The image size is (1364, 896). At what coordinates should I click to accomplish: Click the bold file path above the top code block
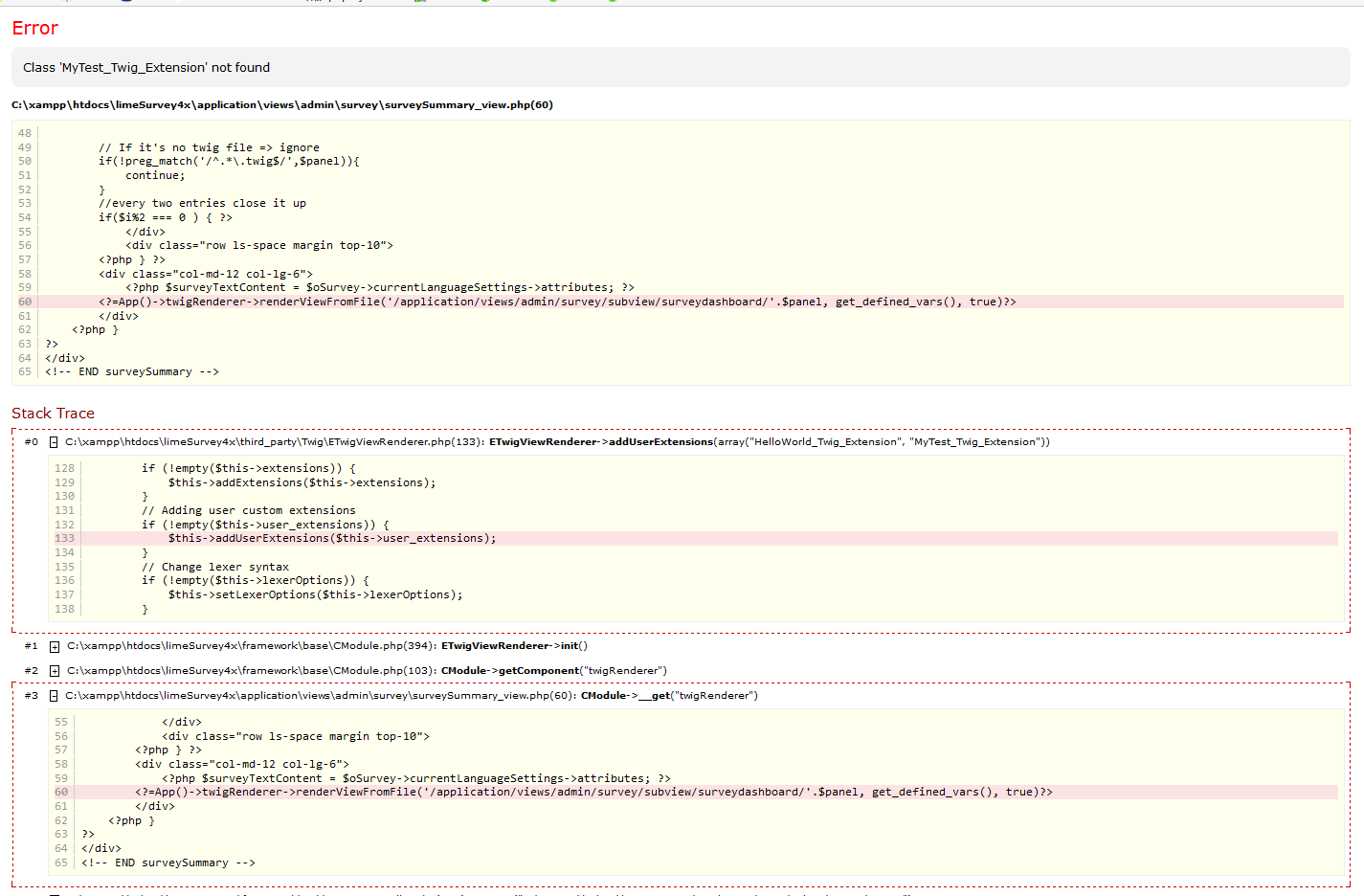pos(282,105)
